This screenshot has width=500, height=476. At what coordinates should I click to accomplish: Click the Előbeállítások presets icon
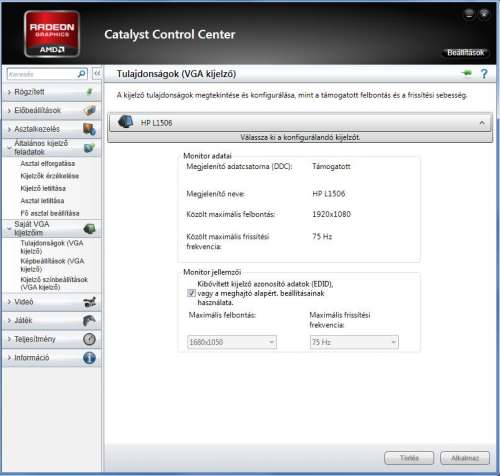89,110
